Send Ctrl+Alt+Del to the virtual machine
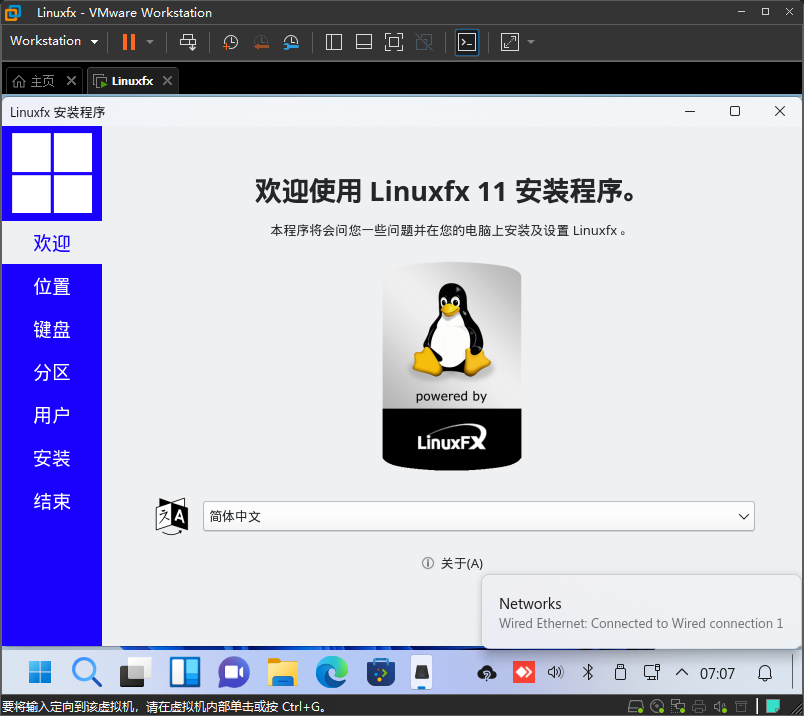The image size is (804, 716). click(x=188, y=42)
